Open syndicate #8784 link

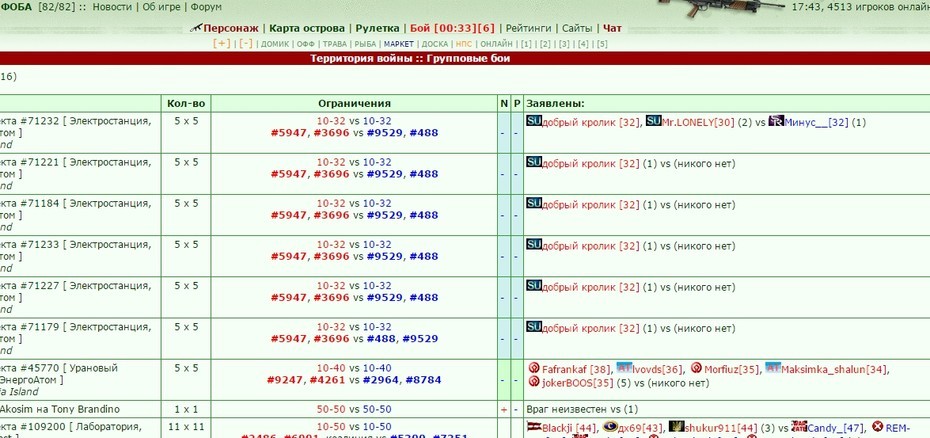pyautogui.click(x=423, y=380)
